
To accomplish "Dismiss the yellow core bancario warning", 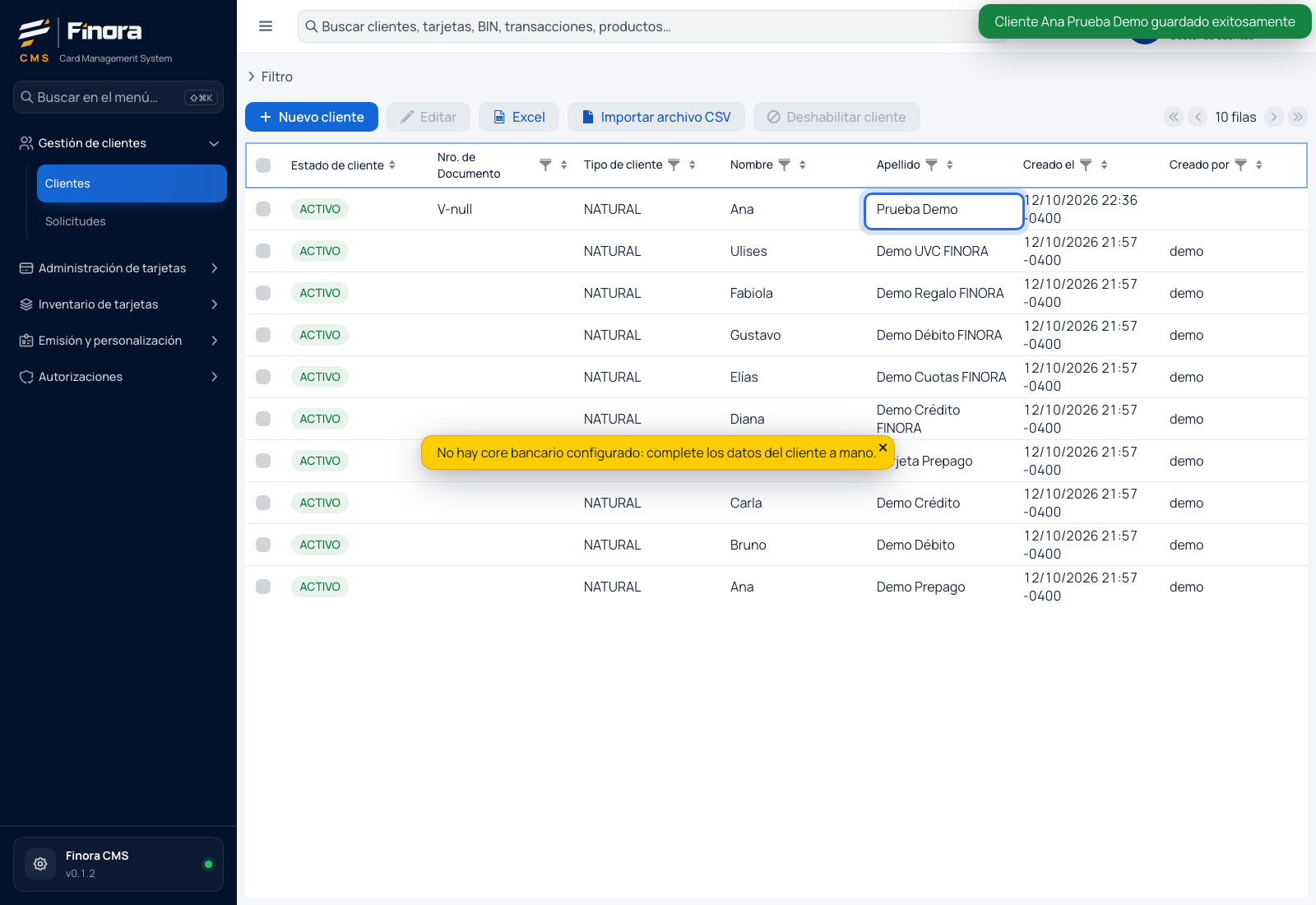I will 883,448.
